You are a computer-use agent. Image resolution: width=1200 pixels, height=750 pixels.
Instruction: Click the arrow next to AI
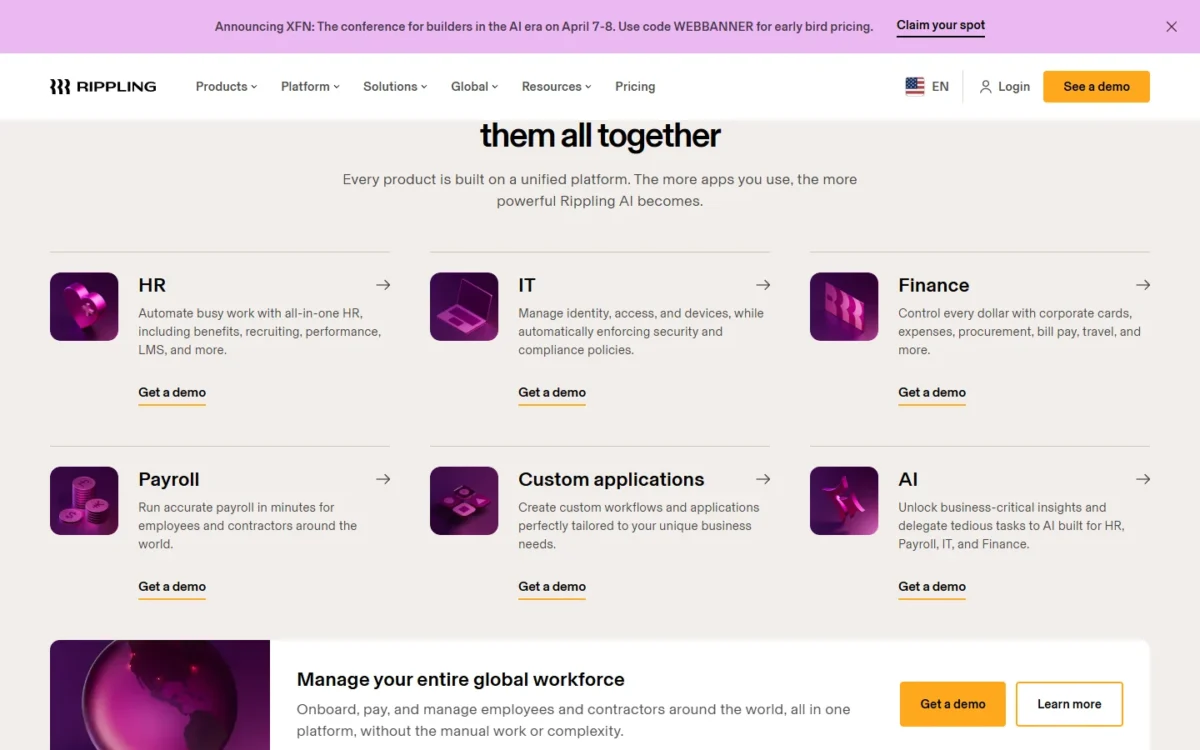(x=1143, y=479)
